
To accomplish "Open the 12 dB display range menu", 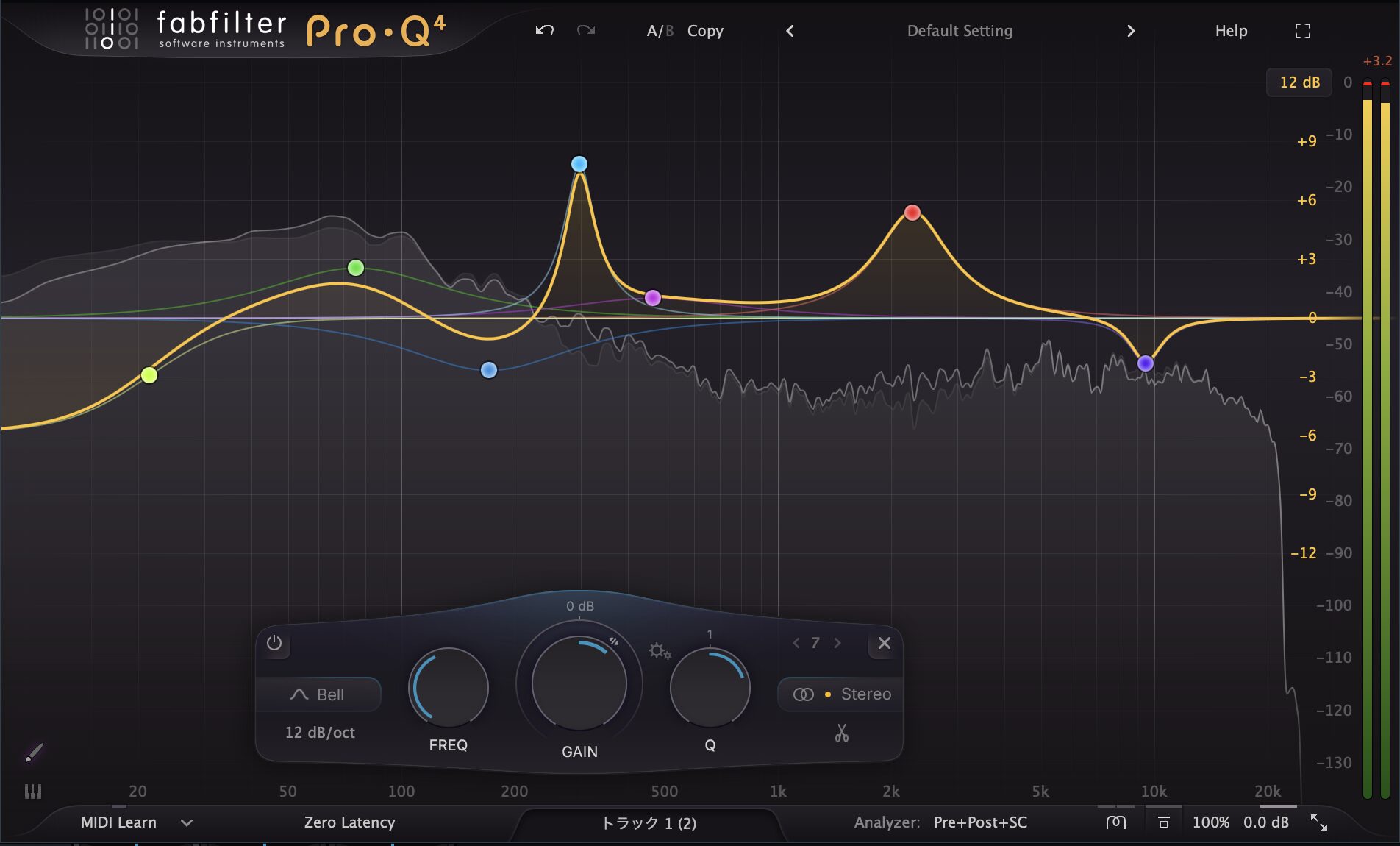I will [x=1299, y=82].
